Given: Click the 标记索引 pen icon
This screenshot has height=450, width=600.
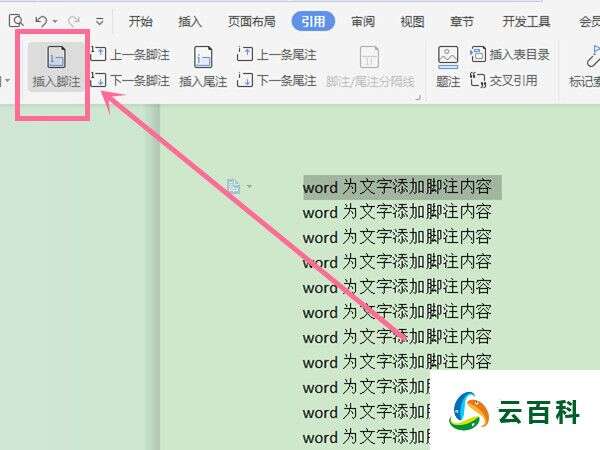Looking at the screenshot, I should (x=592, y=57).
